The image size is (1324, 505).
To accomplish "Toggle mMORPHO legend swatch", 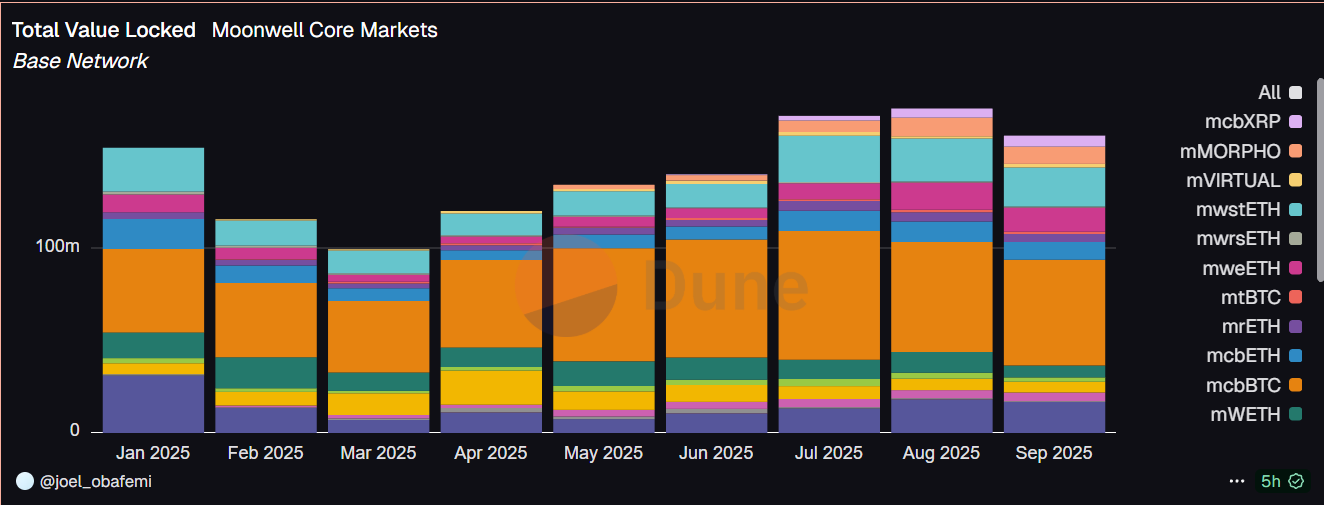I will click(1296, 151).
